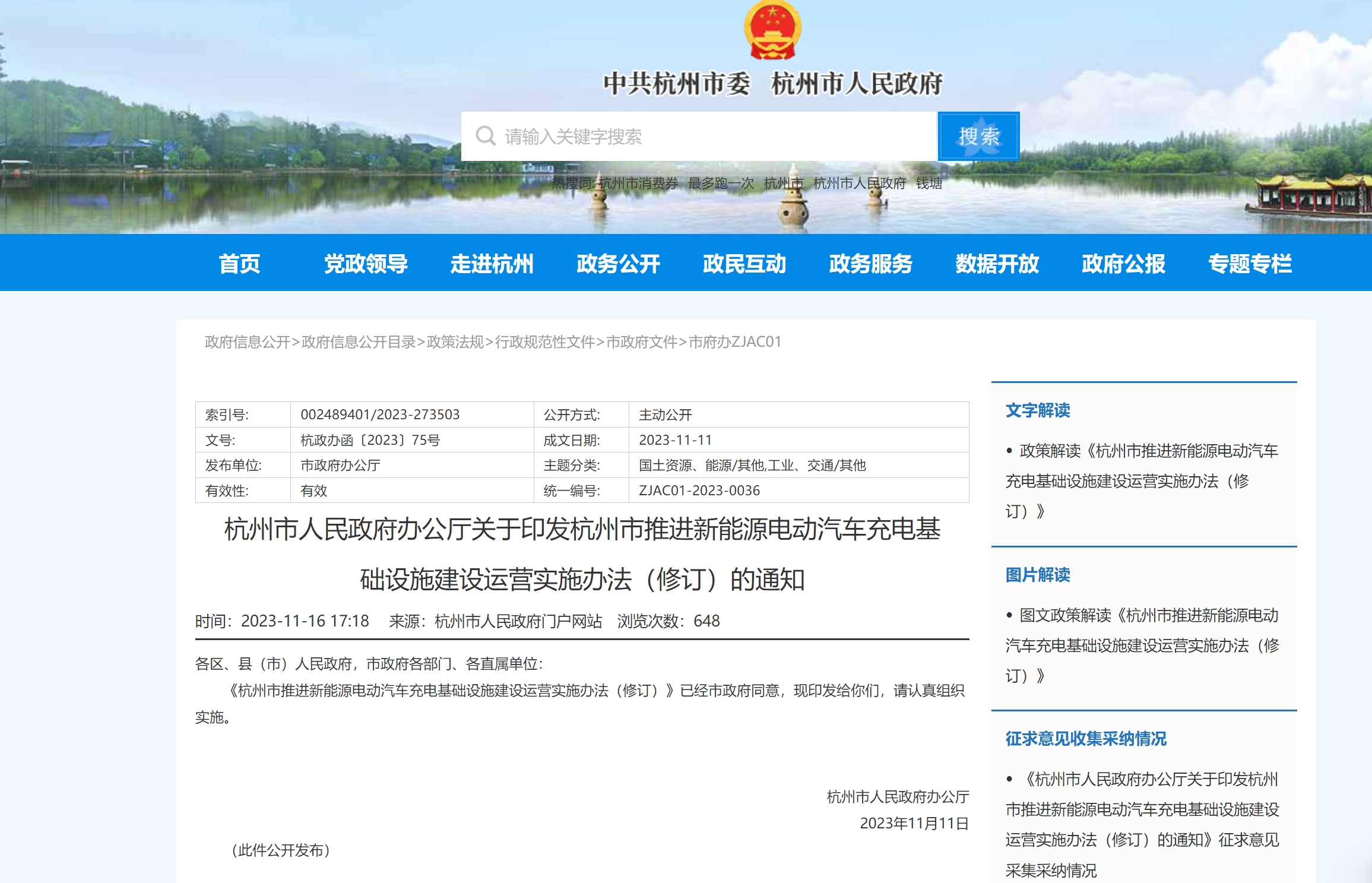Open the 数据开放 navigation menu

coord(997,265)
